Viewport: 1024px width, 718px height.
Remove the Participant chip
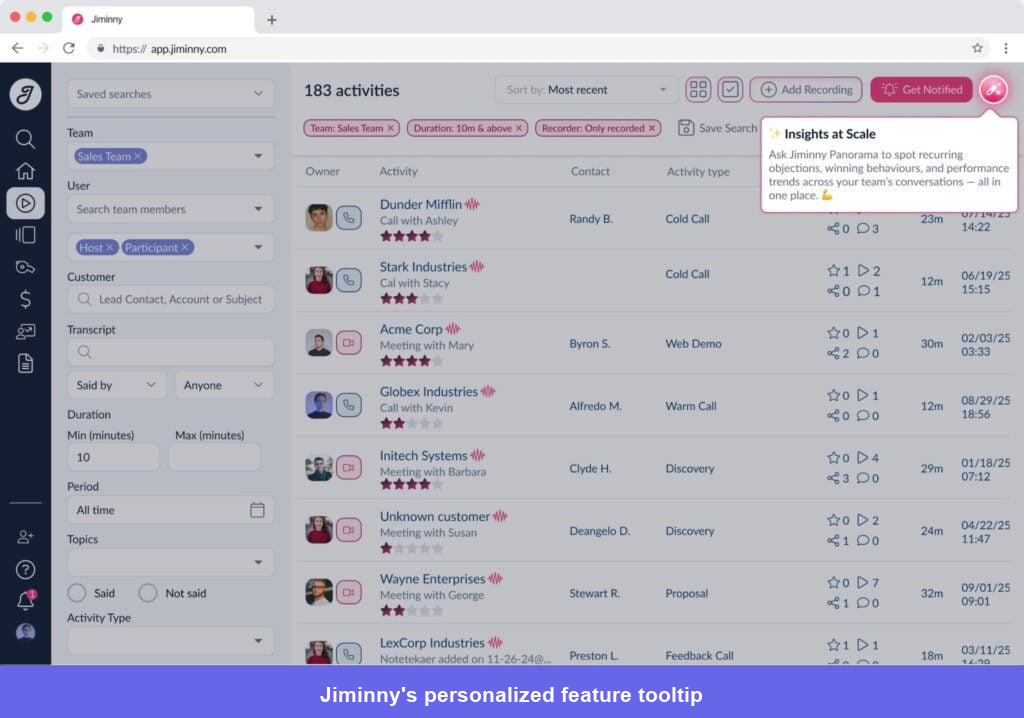pyautogui.click(x=185, y=248)
